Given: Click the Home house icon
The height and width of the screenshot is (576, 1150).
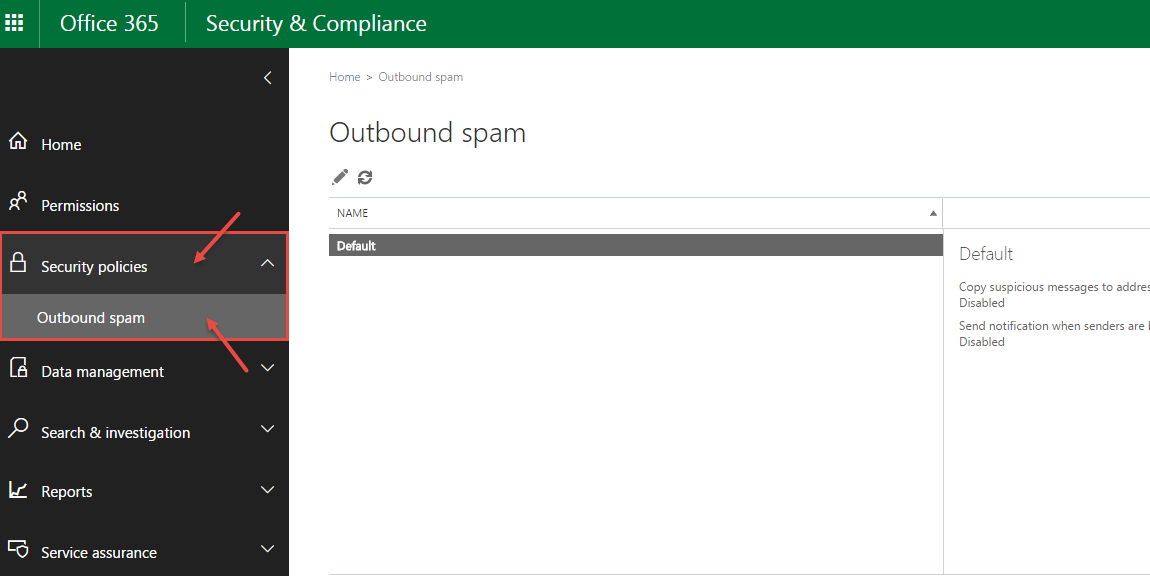Looking at the screenshot, I should click(18, 142).
